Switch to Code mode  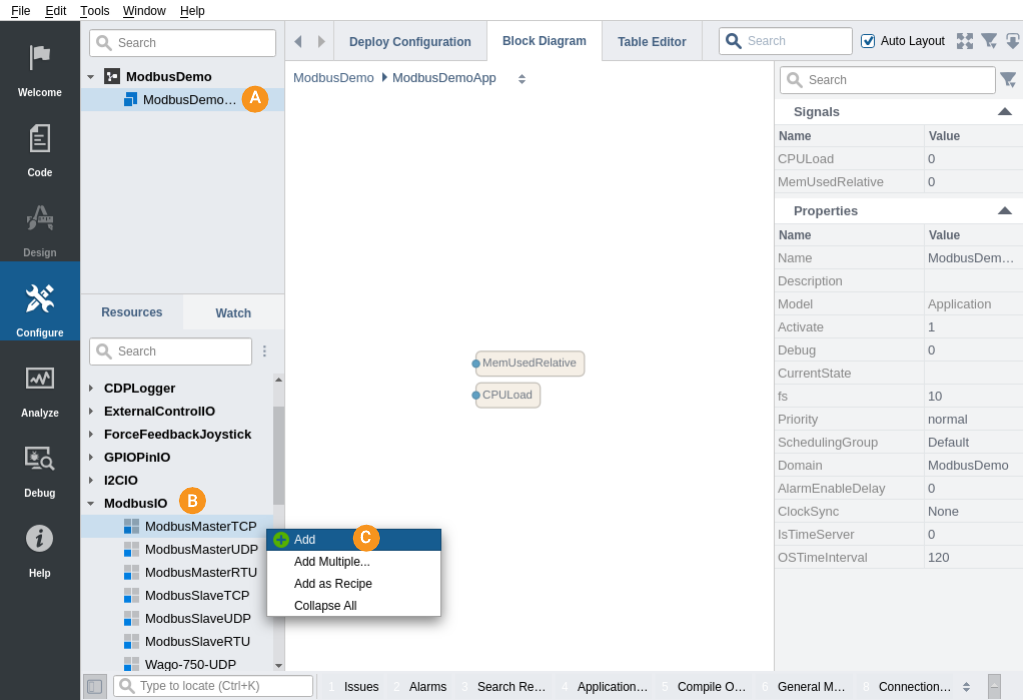(40, 148)
